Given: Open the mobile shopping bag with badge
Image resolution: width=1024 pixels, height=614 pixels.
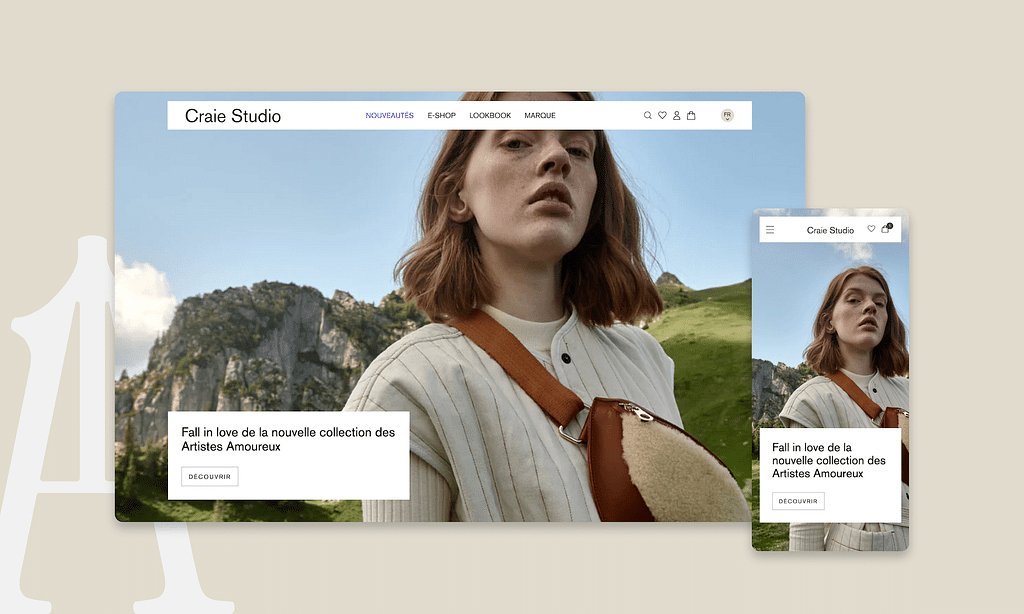Looking at the screenshot, I should click(885, 229).
